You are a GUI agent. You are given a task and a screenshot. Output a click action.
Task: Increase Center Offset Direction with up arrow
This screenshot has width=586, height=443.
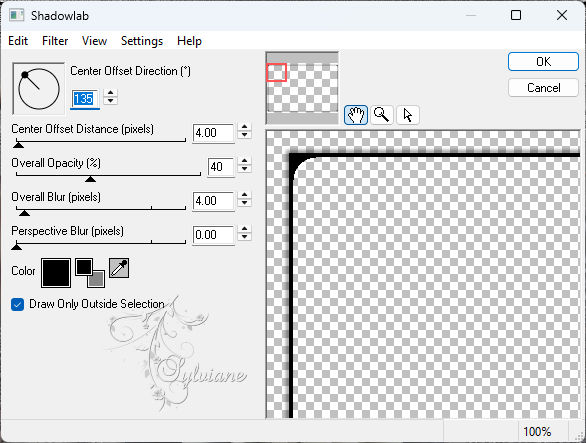[x=110, y=93]
